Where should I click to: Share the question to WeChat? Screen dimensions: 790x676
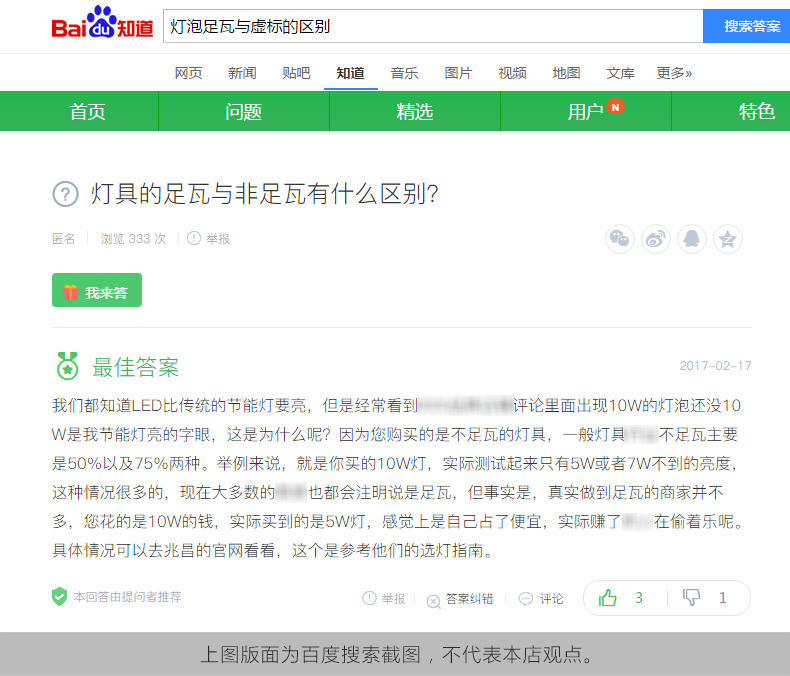620,239
